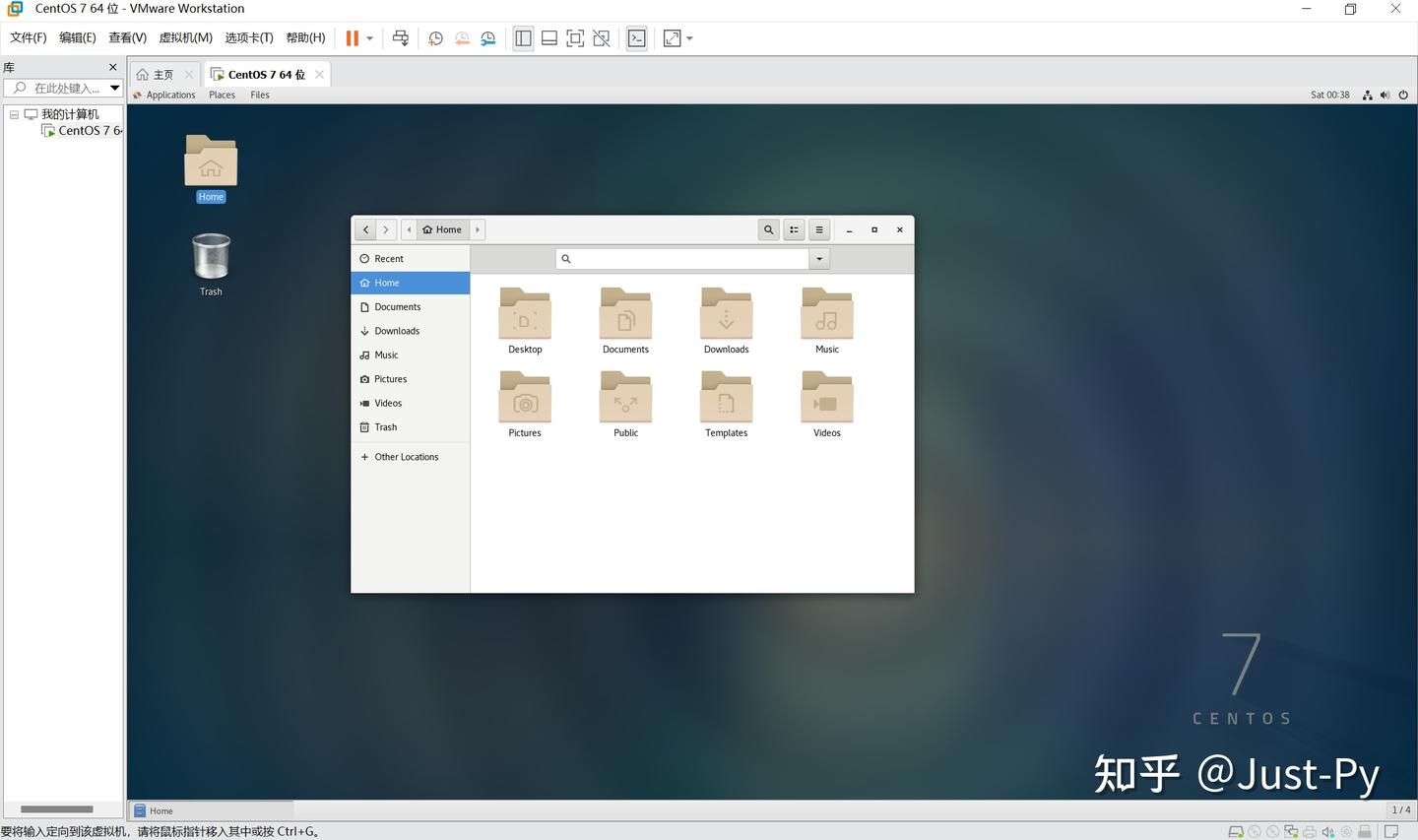Screen dimensions: 1418x840
Task: Open Other Locations in the sidebar
Action: pyautogui.click(x=411, y=457)
